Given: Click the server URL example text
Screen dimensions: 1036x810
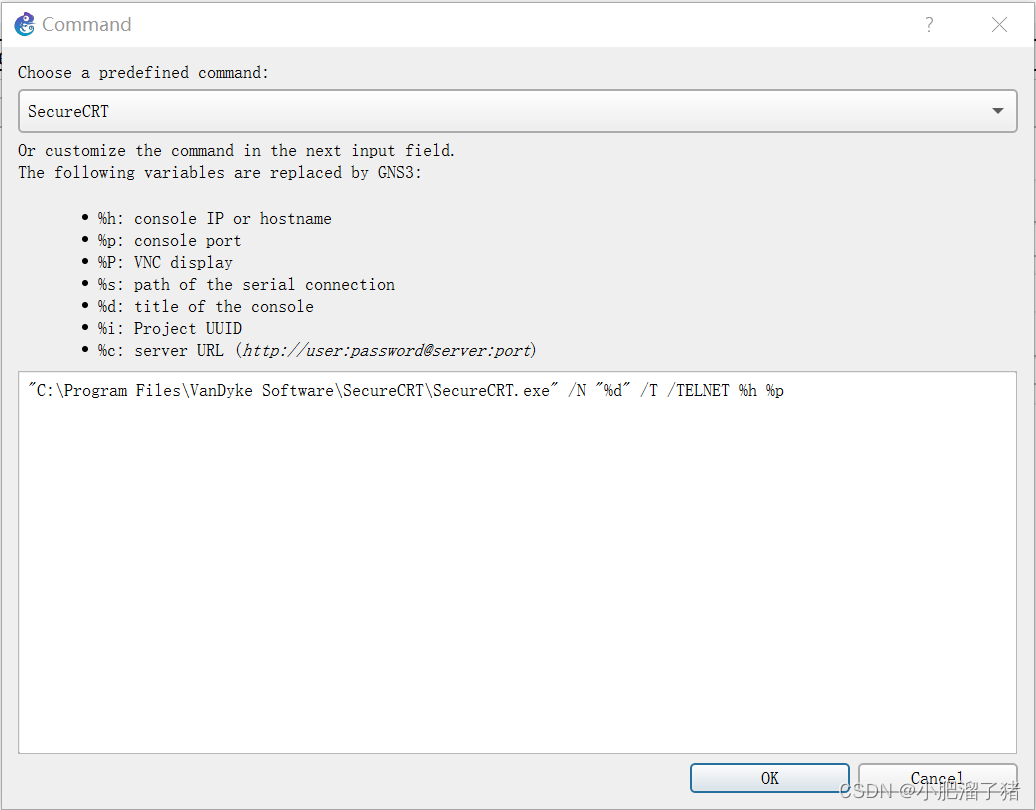Looking at the screenshot, I should pos(387,350).
